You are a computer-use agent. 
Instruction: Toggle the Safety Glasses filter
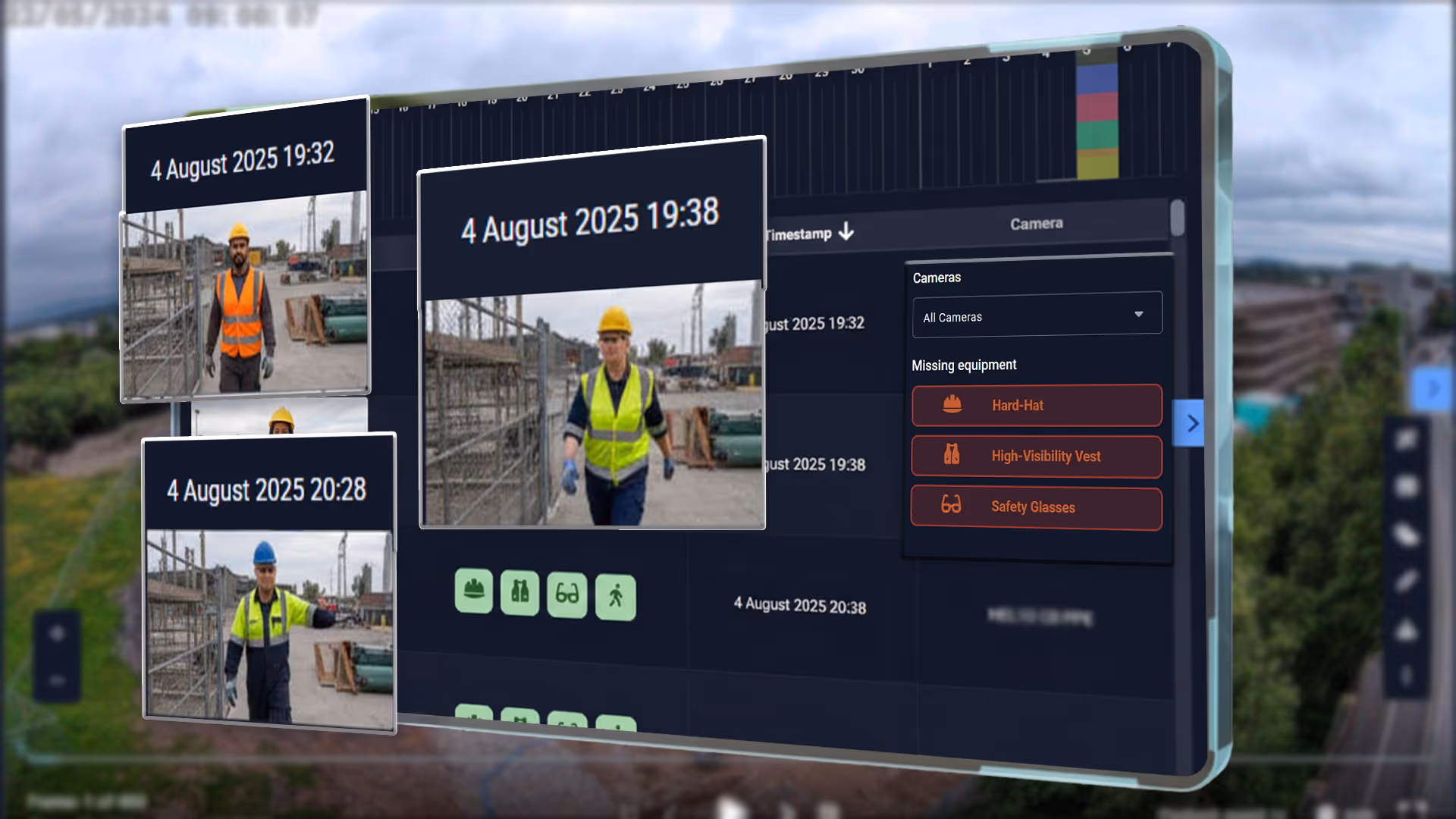pyautogui.click(x=1036, y=507)
